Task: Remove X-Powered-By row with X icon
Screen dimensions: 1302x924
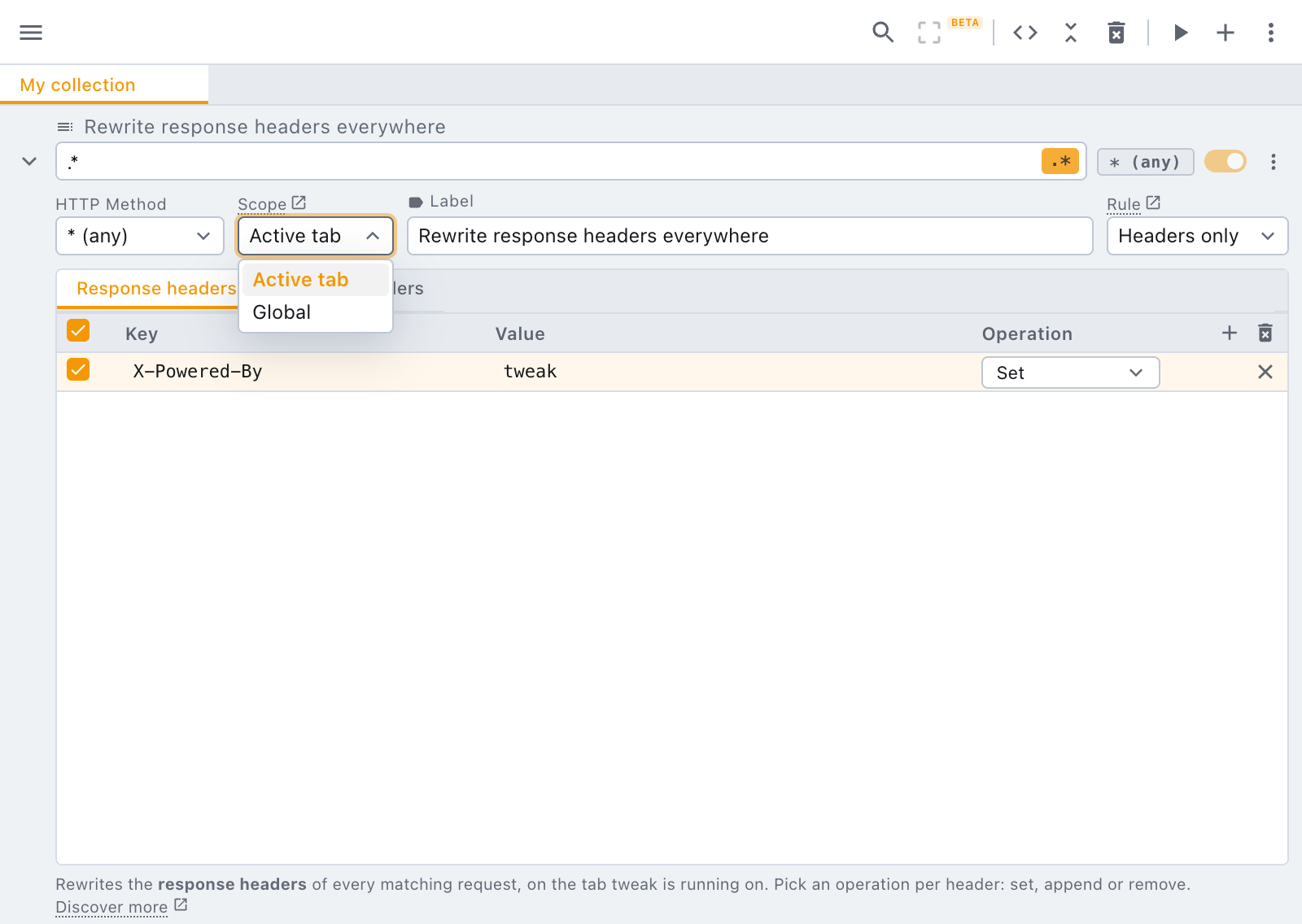Action: tap(1265, 372)
